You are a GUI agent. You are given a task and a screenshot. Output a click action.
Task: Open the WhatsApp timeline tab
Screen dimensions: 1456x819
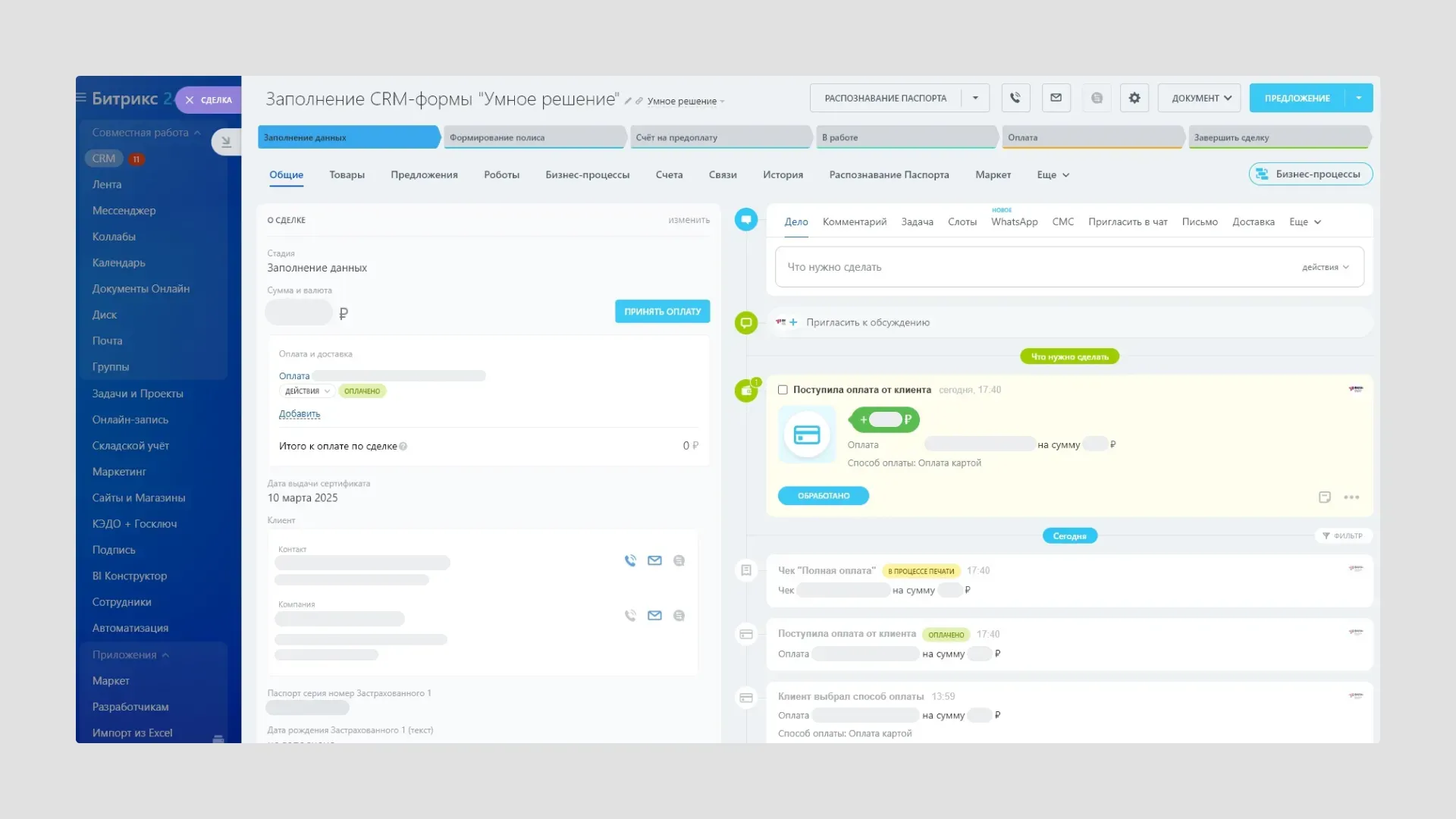point(1014,221)
